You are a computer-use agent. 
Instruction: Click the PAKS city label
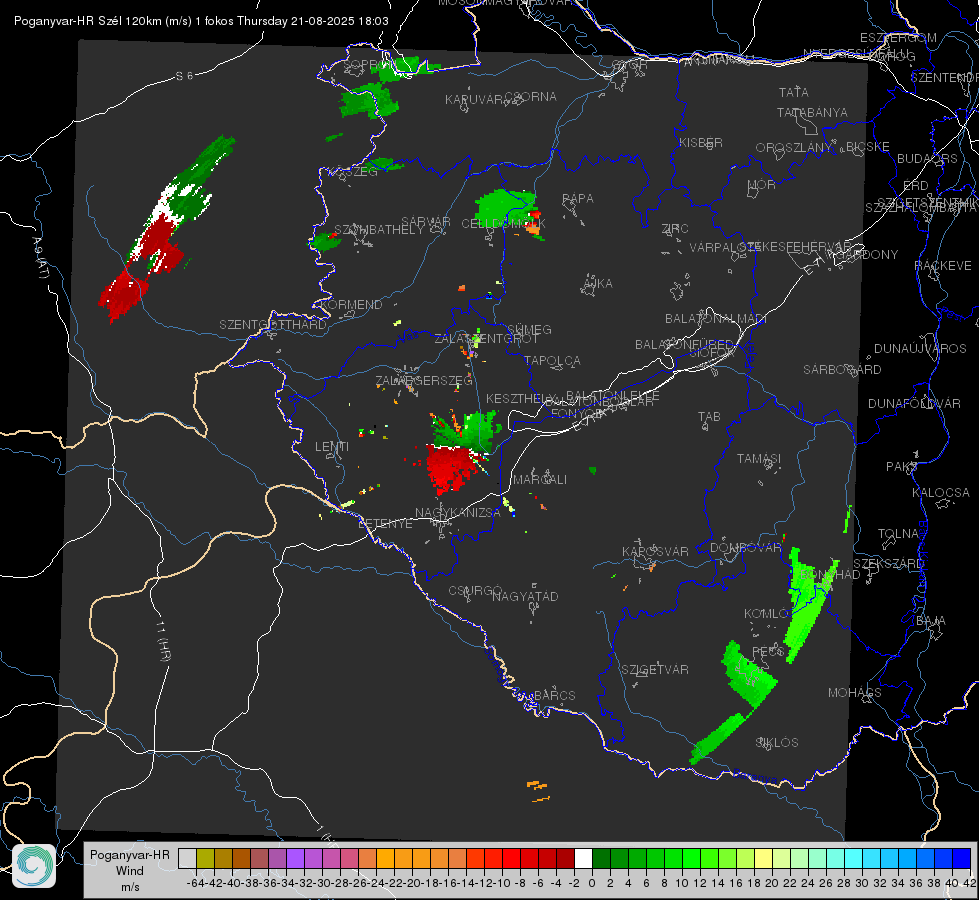pos(902,467)
